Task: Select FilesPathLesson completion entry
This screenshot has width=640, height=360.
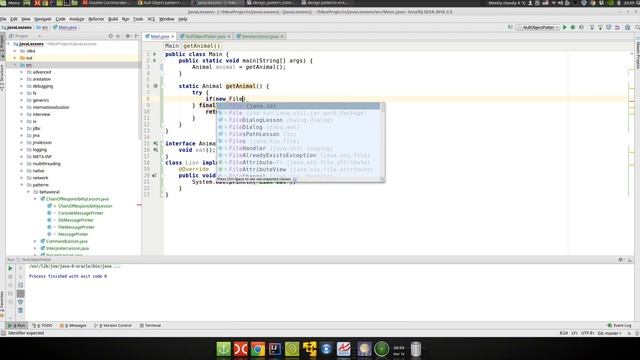Action: point(298,134)
